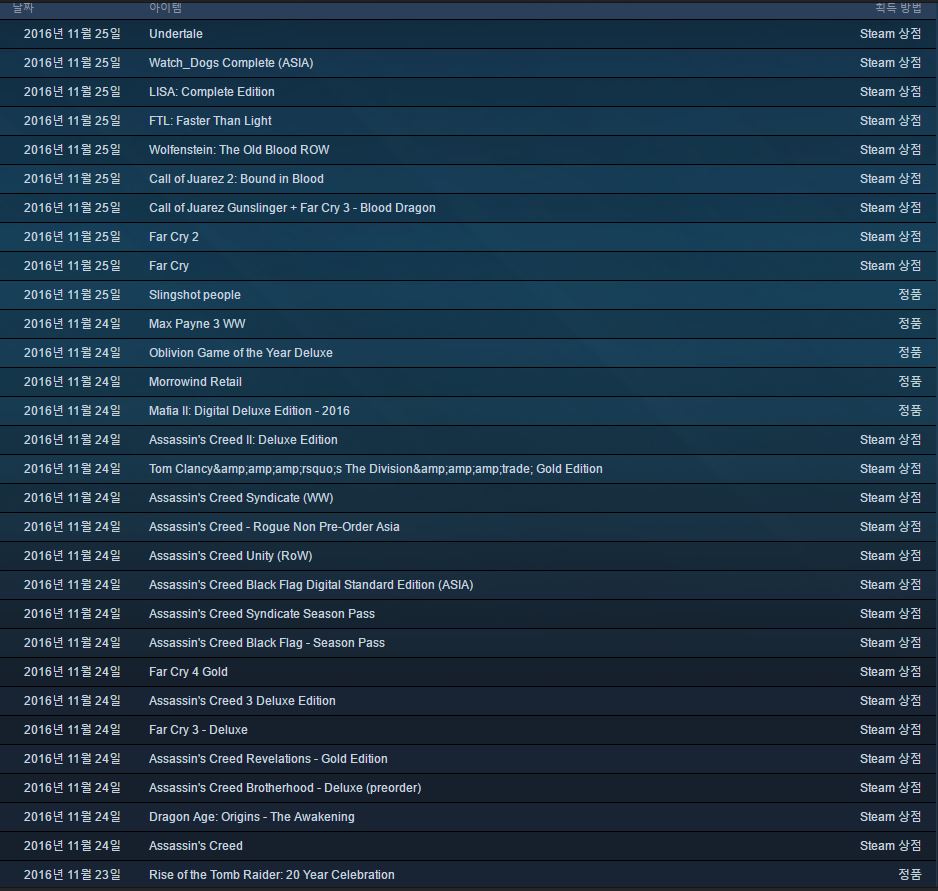
Task: Click the 2016년 11월 23일 date
Action: click(72, 875)
